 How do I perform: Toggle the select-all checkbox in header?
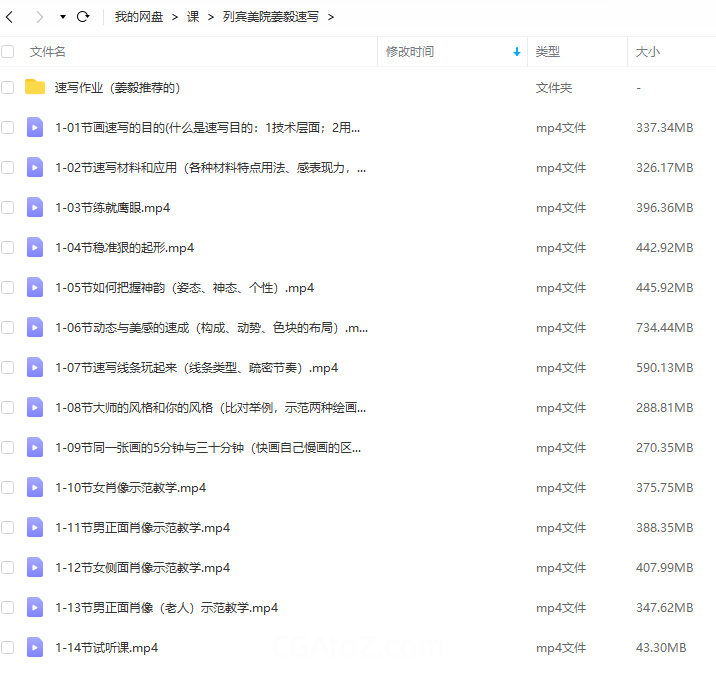coord(8,51)
